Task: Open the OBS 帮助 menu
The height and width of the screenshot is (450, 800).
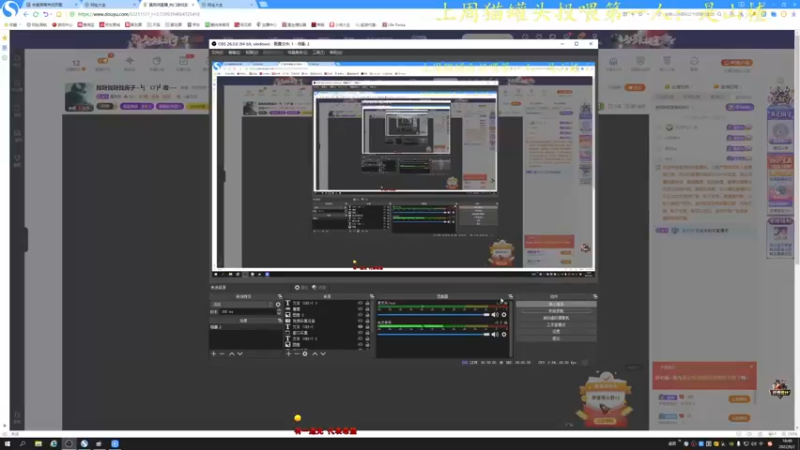Action: [x=336, y=52]
